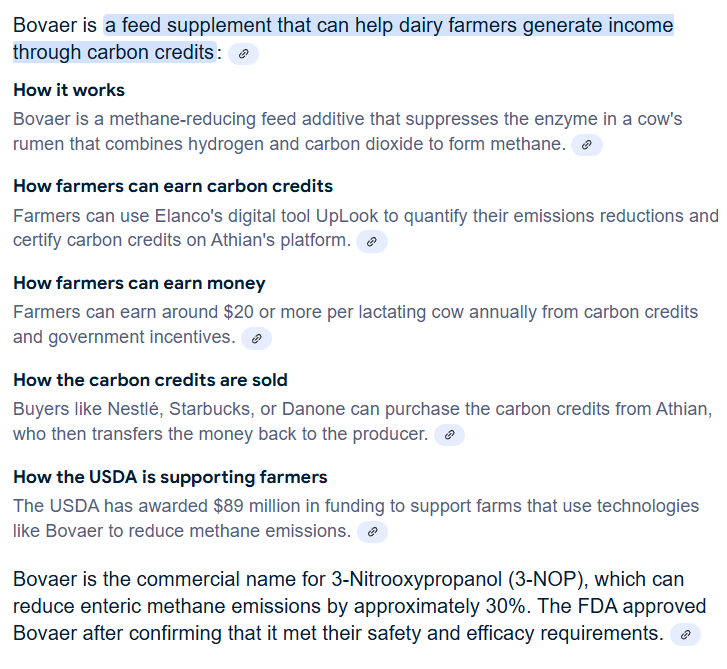
Task: Click the "How it works" heading
Action: click(69, 90)
